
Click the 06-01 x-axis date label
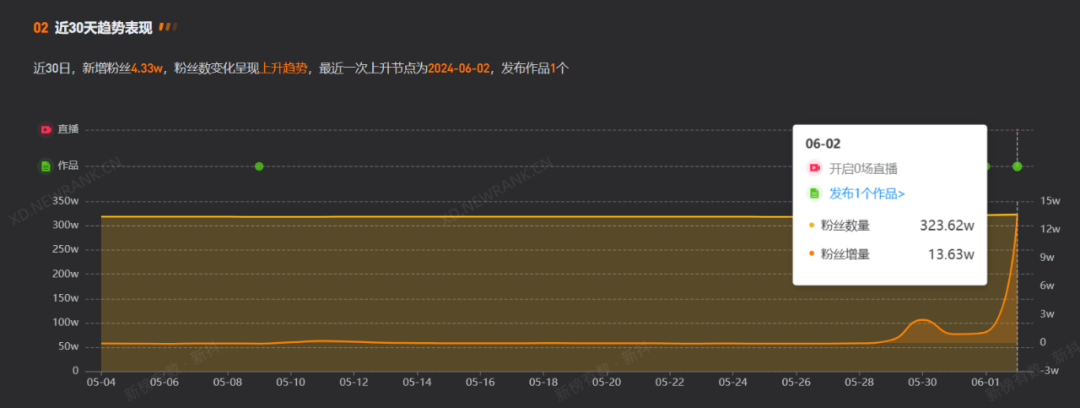(x=985, y=381)
